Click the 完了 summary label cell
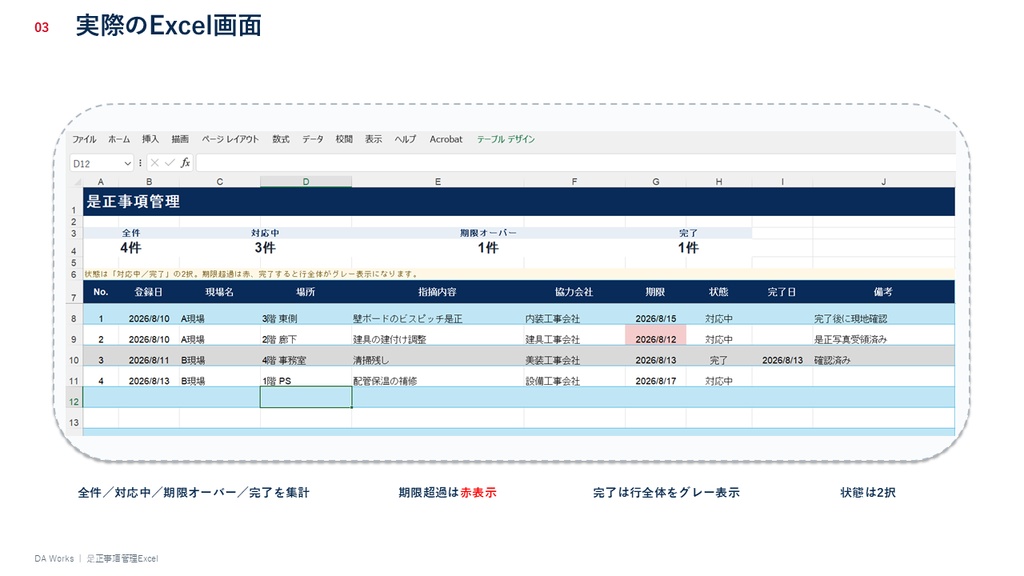Screen dimensions: 1024x576 (688, 232)
